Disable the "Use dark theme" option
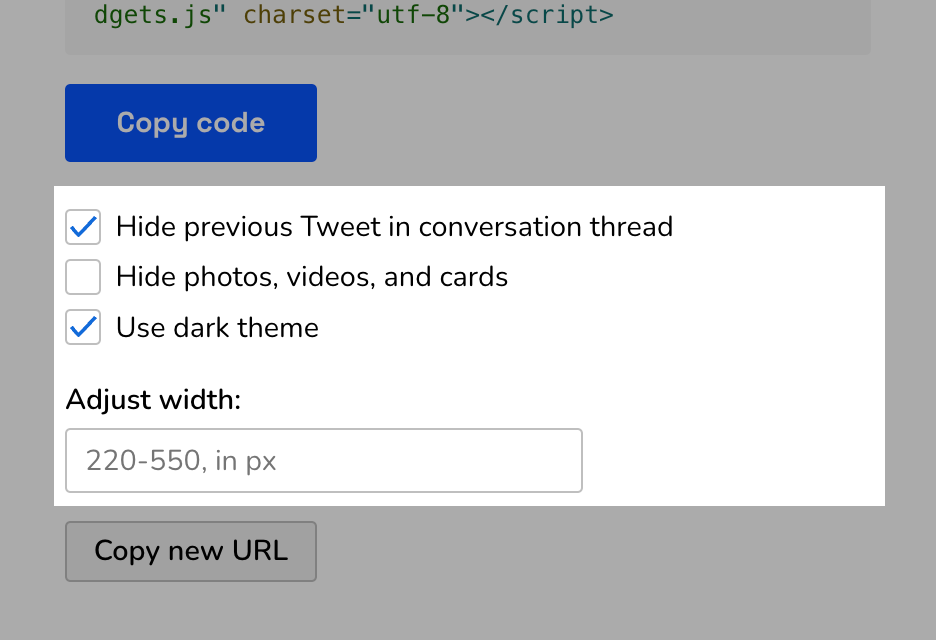Image resolution: width=936 pixels, height=640 pixels. [83, 327]
